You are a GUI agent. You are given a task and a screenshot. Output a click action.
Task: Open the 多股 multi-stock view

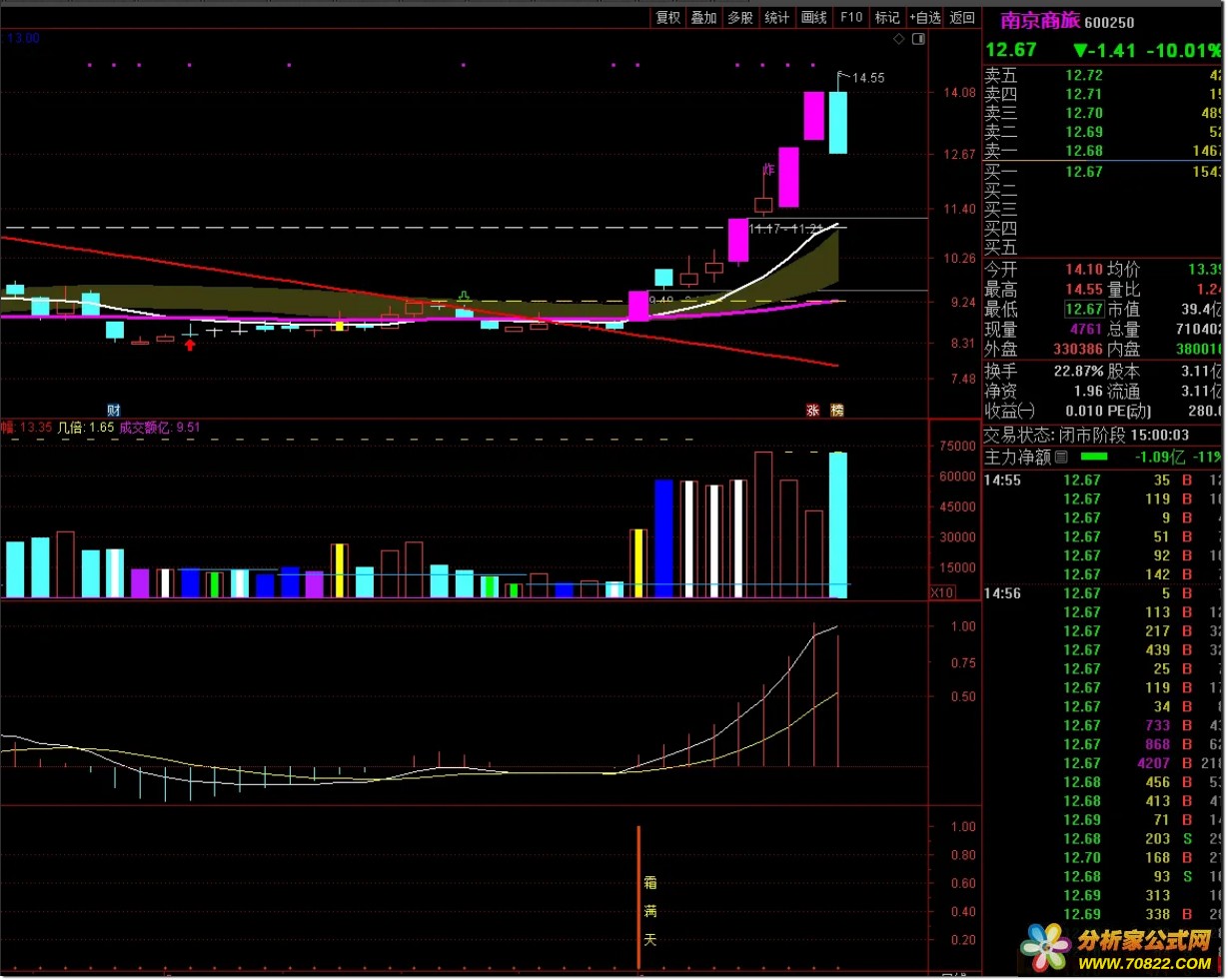point(739,17)
